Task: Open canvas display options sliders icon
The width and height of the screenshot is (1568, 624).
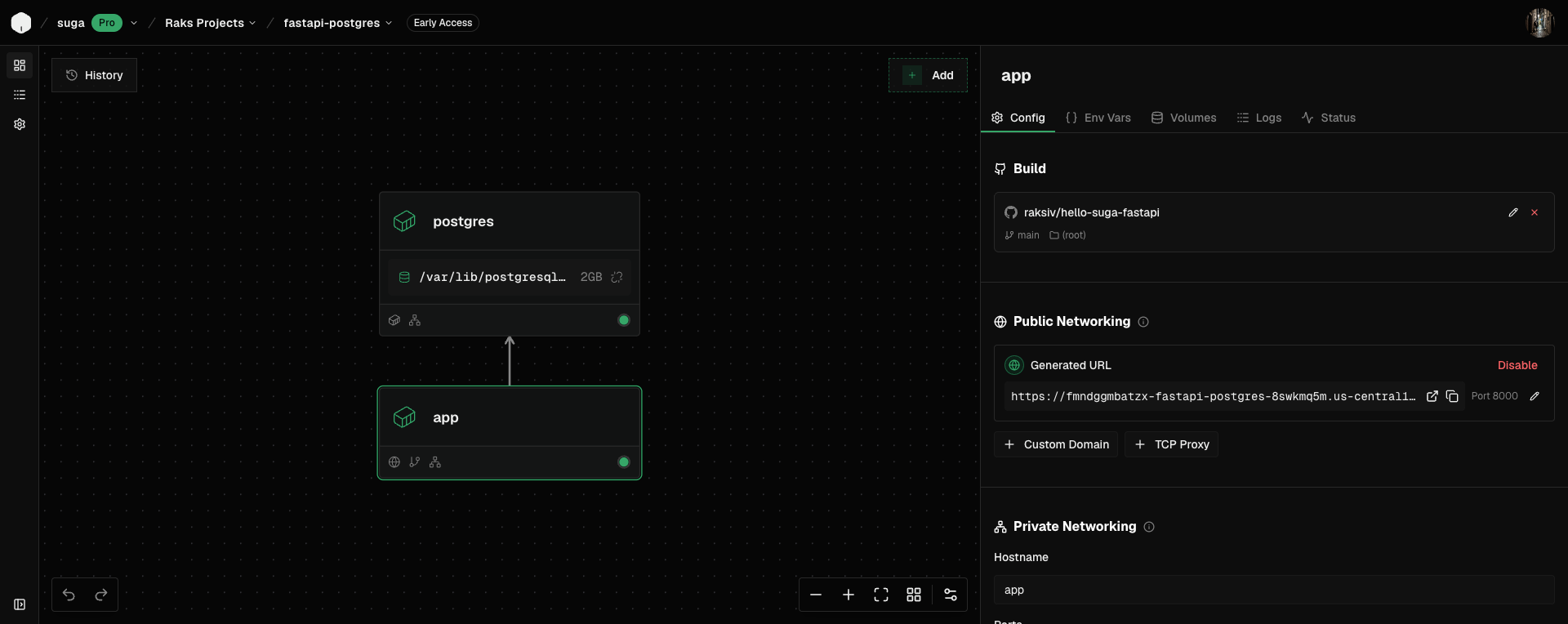Action: point(951,595)
